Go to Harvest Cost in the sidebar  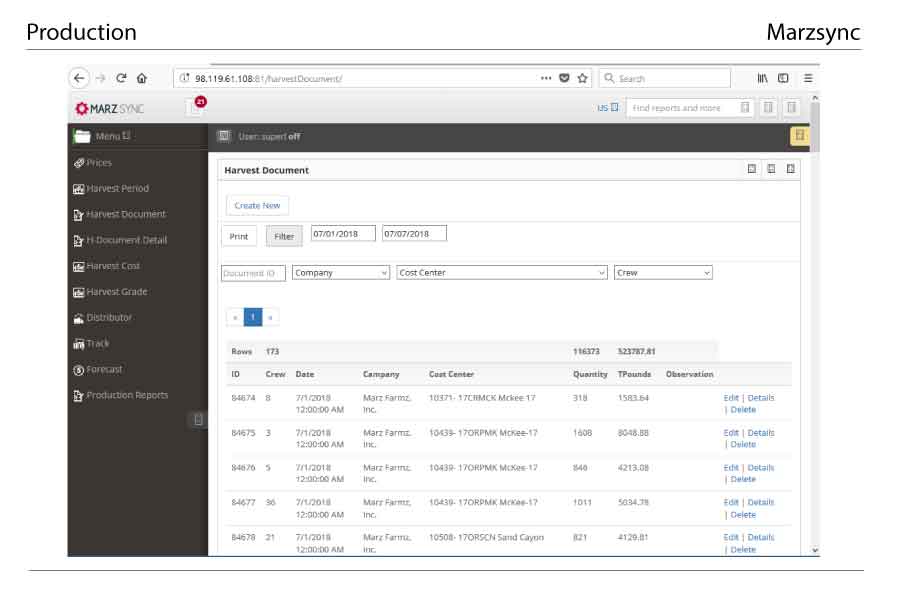pos(112,266)
